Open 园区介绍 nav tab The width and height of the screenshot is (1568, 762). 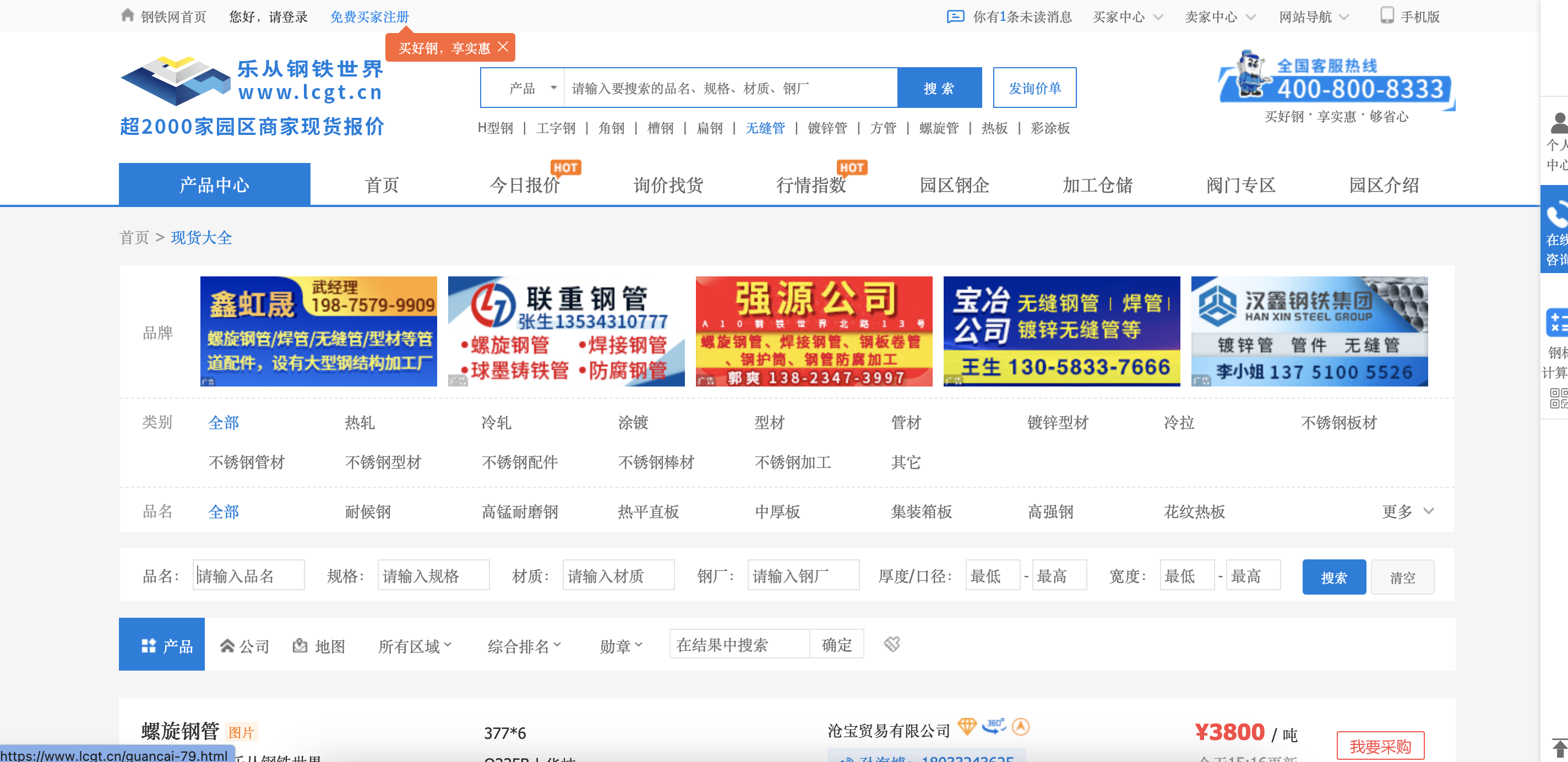1384,185
